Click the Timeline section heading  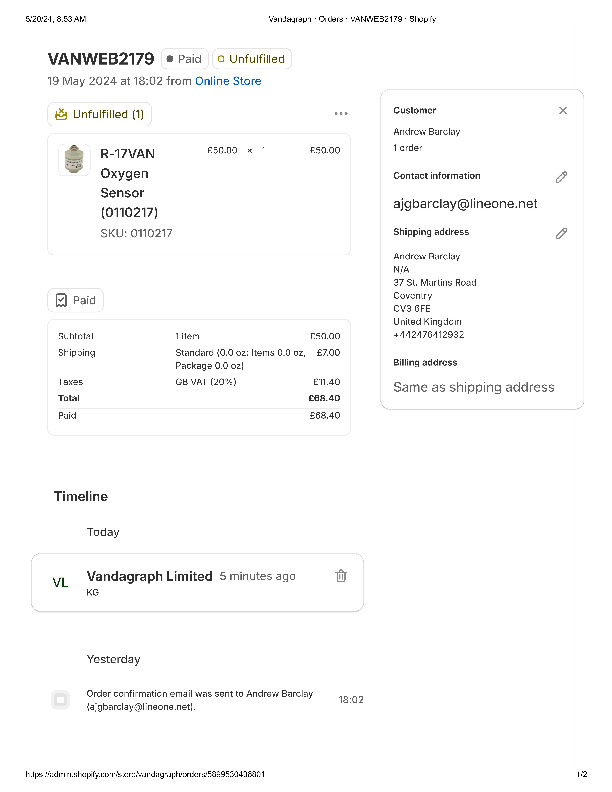80,496
